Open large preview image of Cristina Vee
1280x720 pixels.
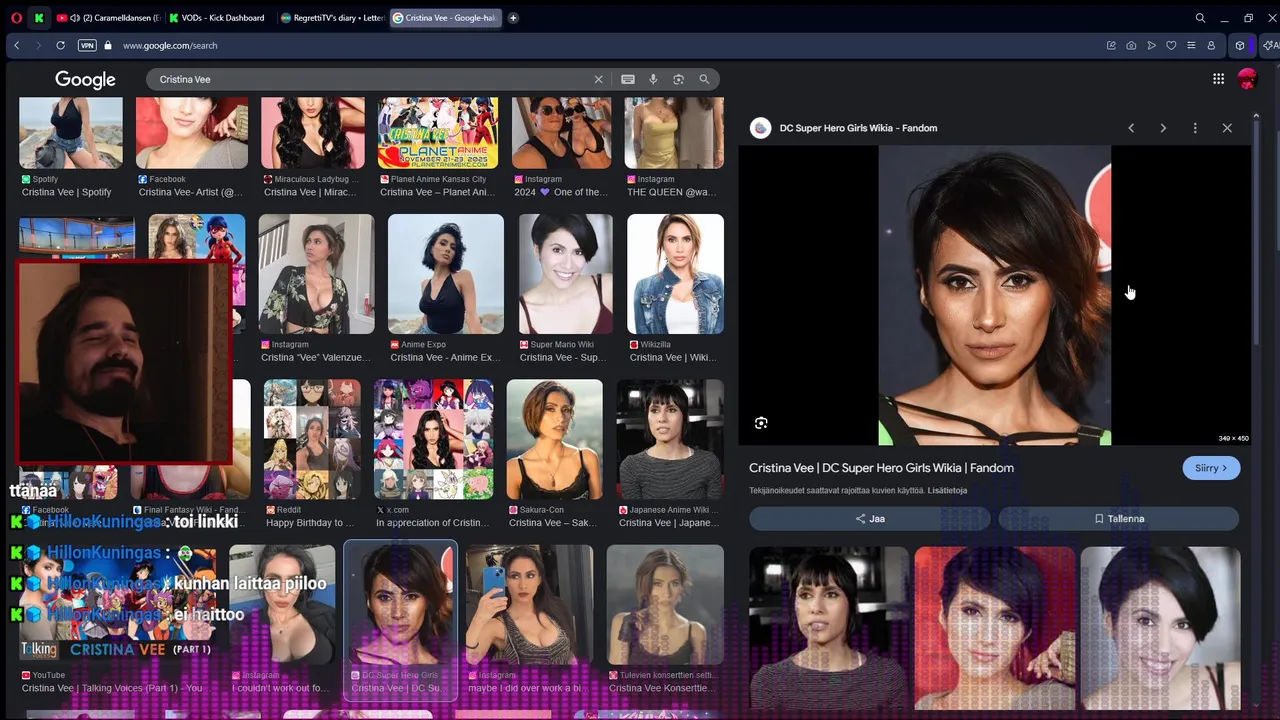(x=995, y=295)
